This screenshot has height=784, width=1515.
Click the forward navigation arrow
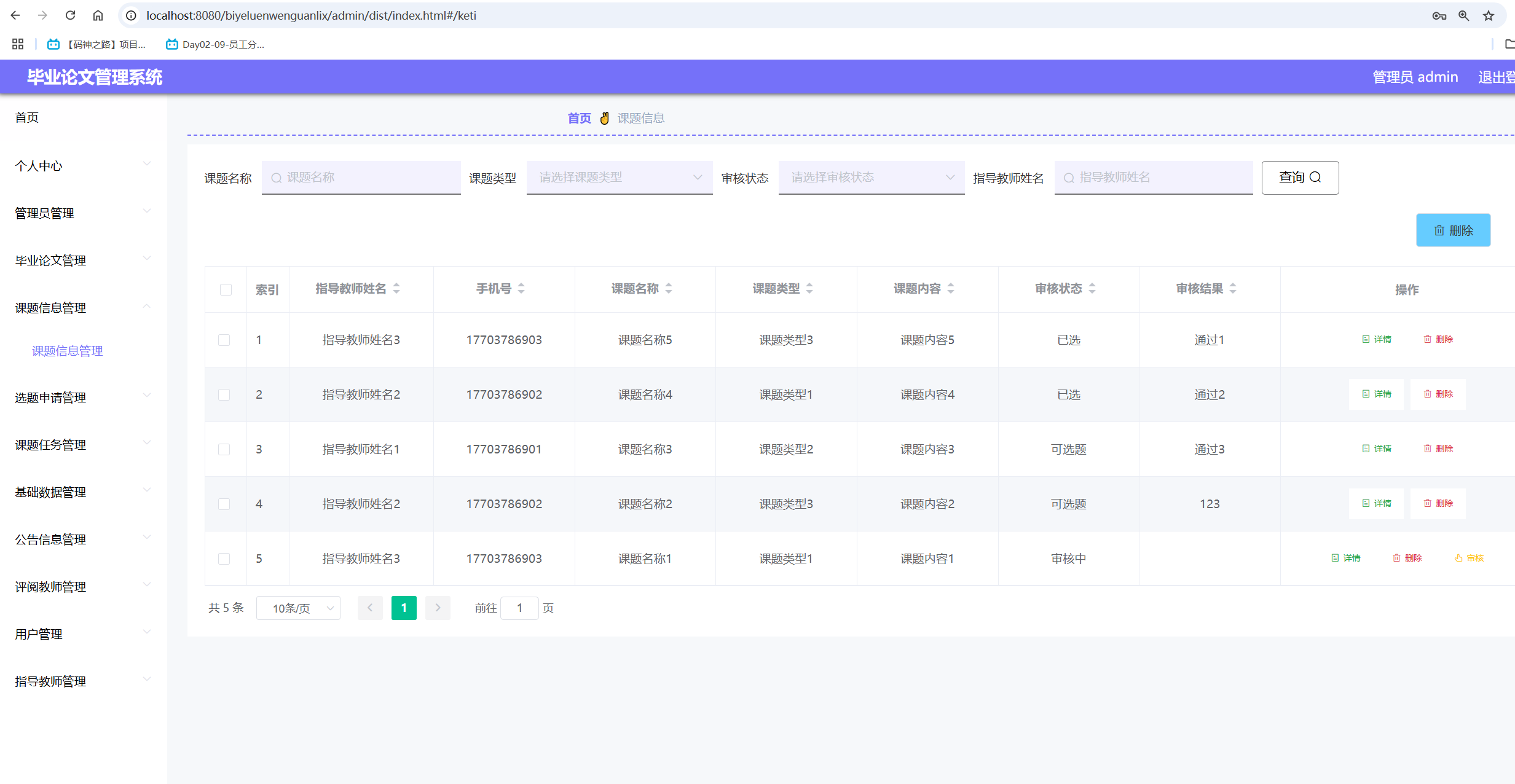pos(42,15)
